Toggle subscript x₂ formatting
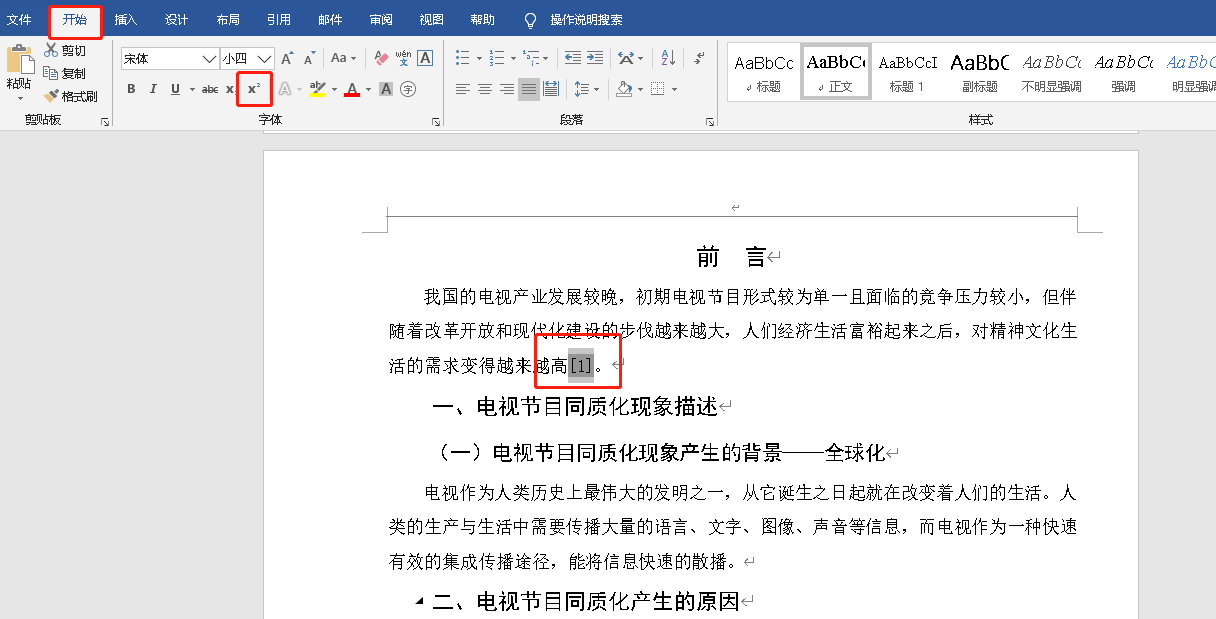 (x=231, y=89)
